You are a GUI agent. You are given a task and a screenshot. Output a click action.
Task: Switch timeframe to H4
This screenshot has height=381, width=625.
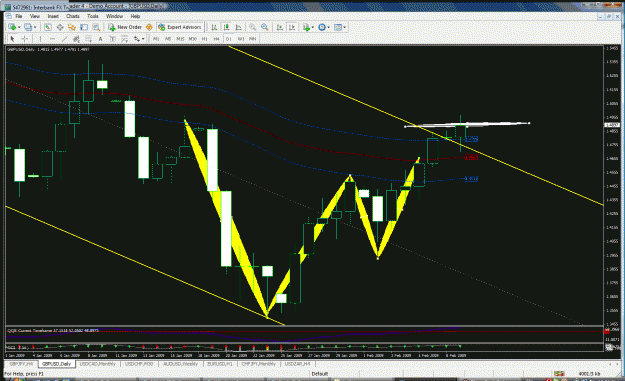216,39
